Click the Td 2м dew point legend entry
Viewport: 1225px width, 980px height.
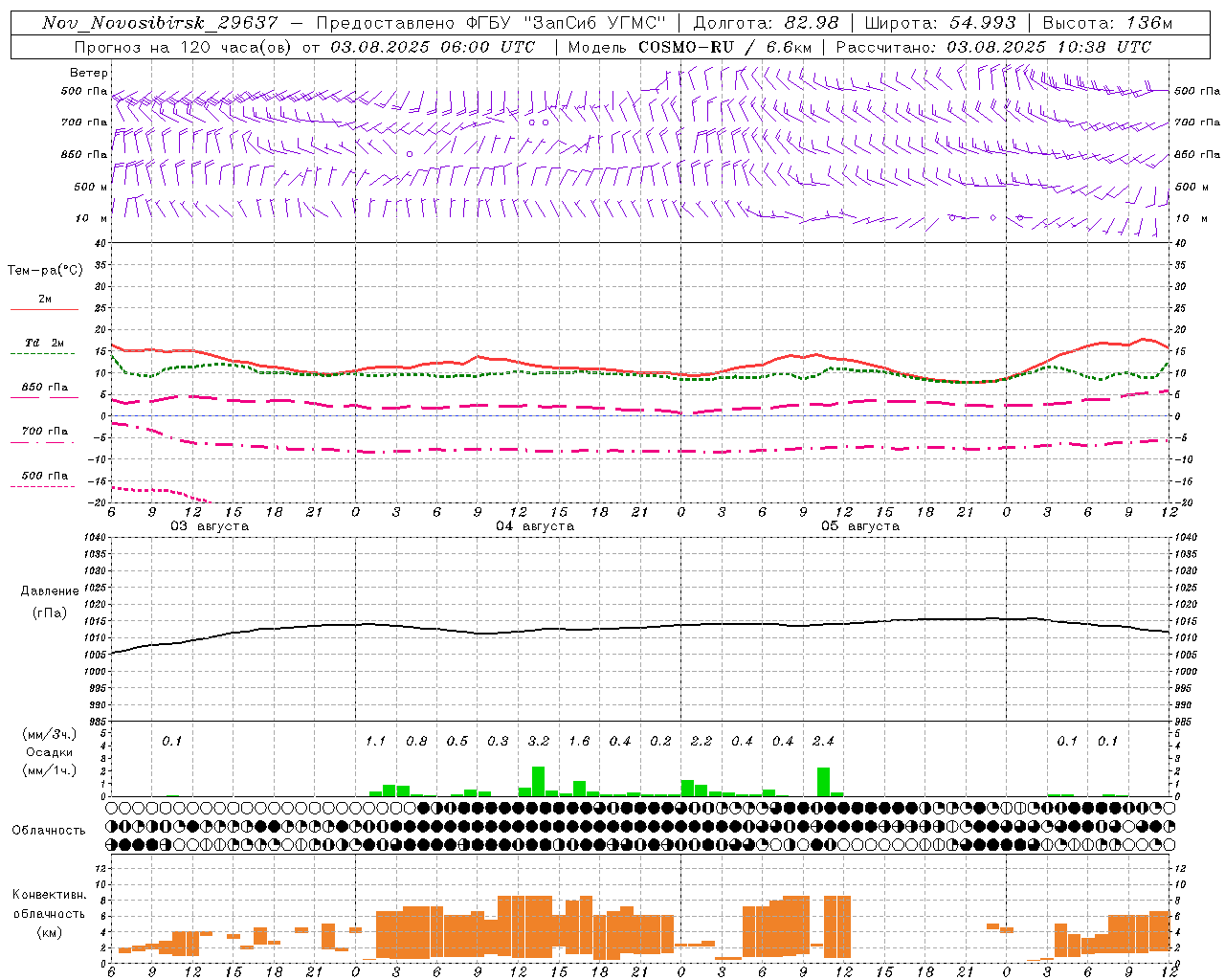pos(45,343)
